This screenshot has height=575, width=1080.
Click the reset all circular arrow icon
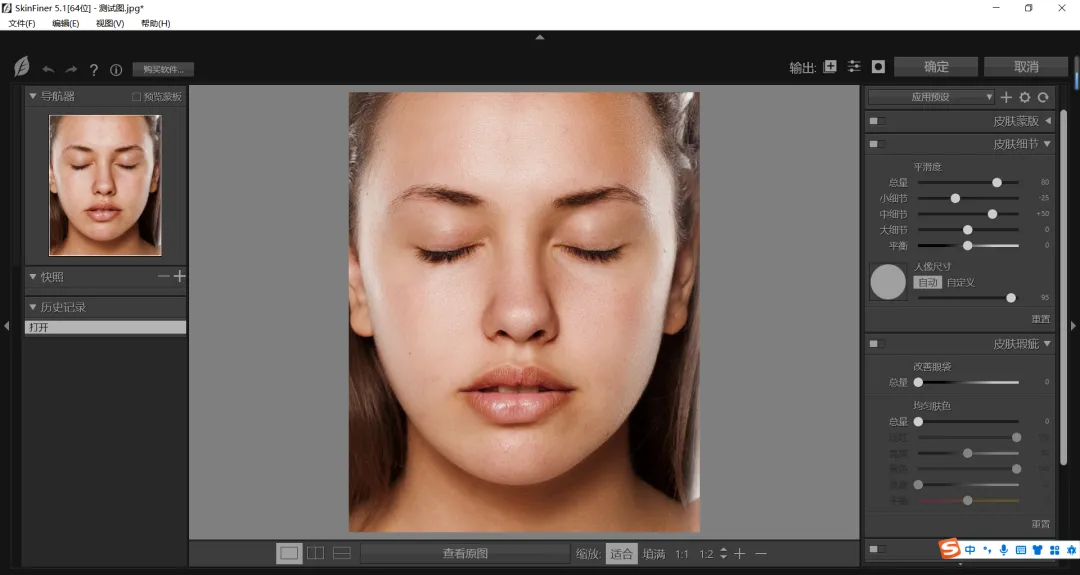(1043, 97)
